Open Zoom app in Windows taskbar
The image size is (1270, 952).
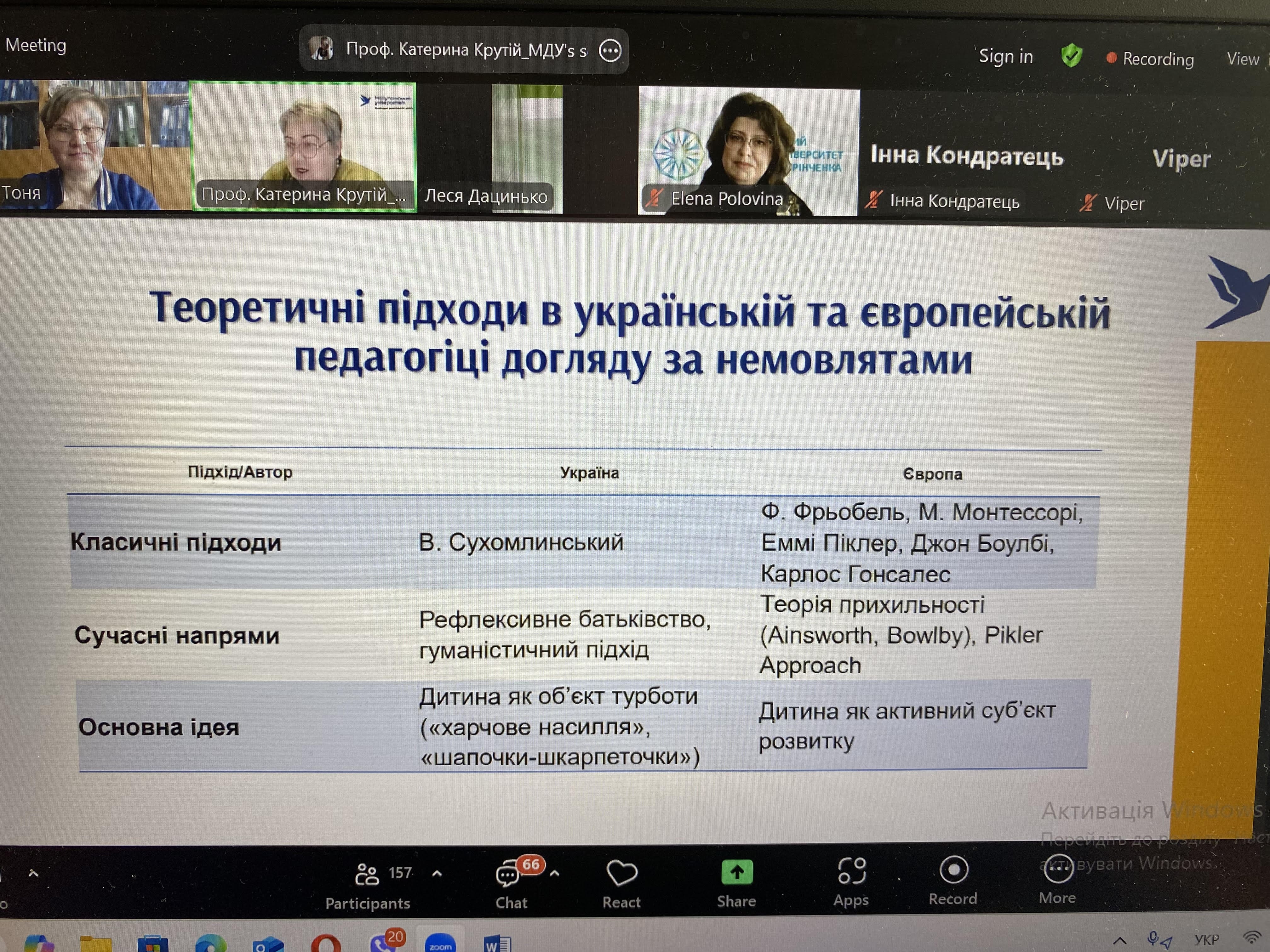(x=440, y=943)
